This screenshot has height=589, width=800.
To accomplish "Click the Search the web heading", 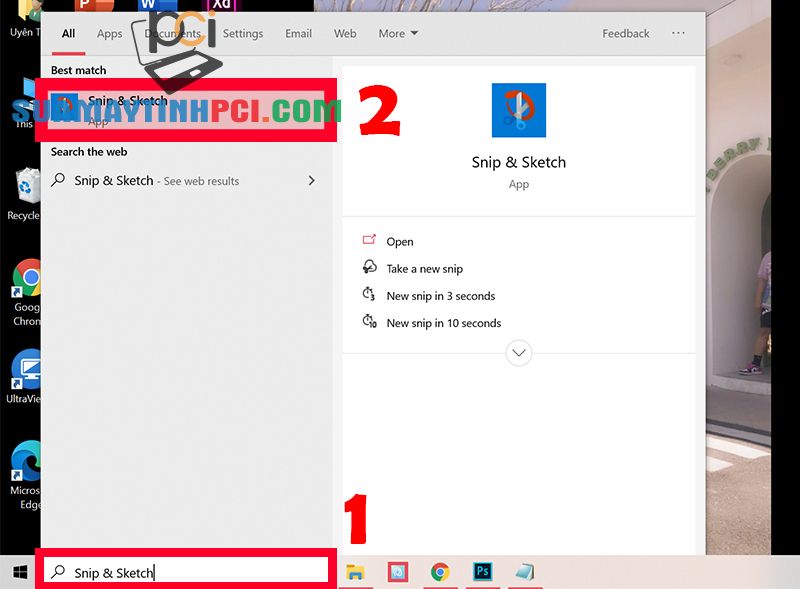I will point(89,152).
